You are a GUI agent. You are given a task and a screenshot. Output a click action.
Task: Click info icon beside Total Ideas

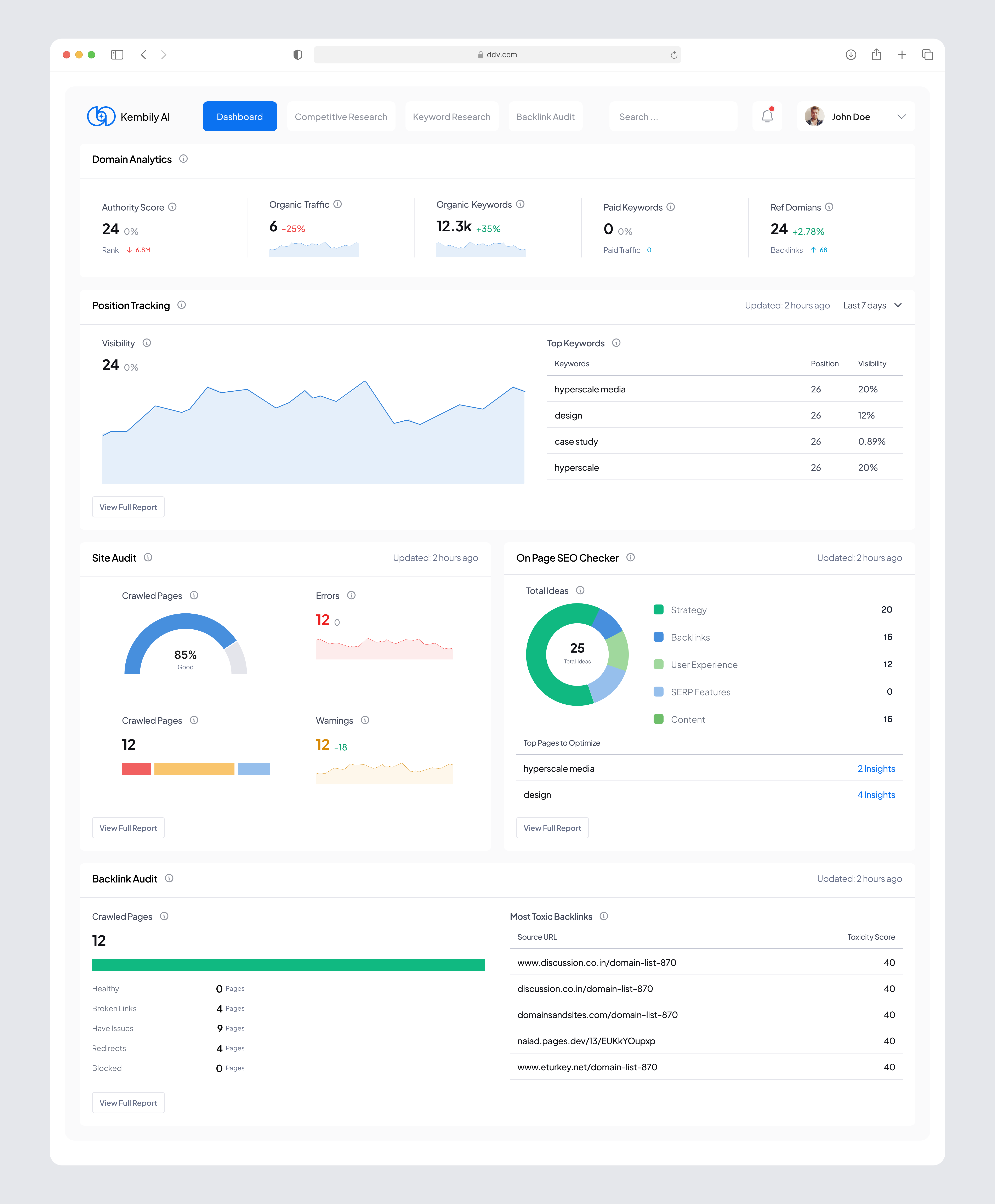[x=580, y=590]
